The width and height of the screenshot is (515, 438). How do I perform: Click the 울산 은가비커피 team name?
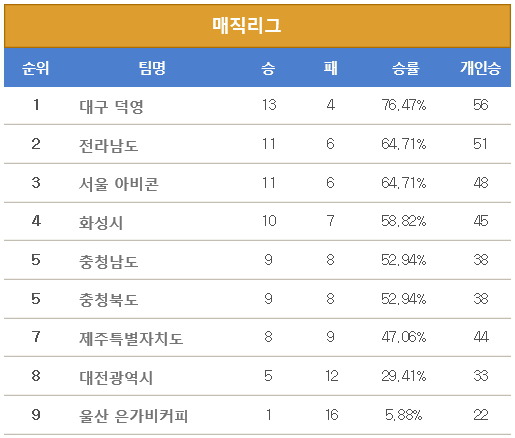pyautogui.click(x=133, y=416)
